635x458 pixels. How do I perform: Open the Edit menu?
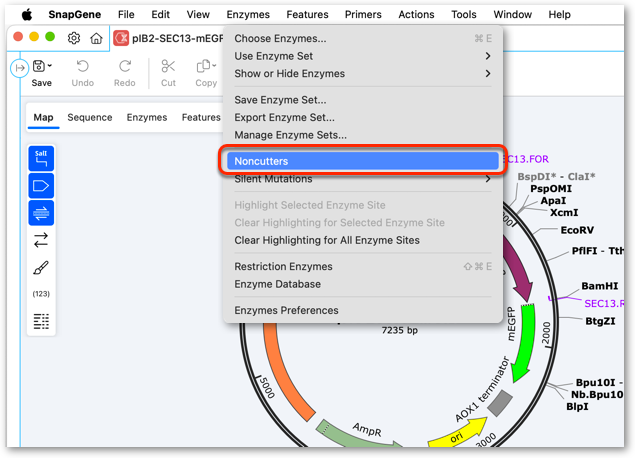pyautogui.click(x=160, y=15)
